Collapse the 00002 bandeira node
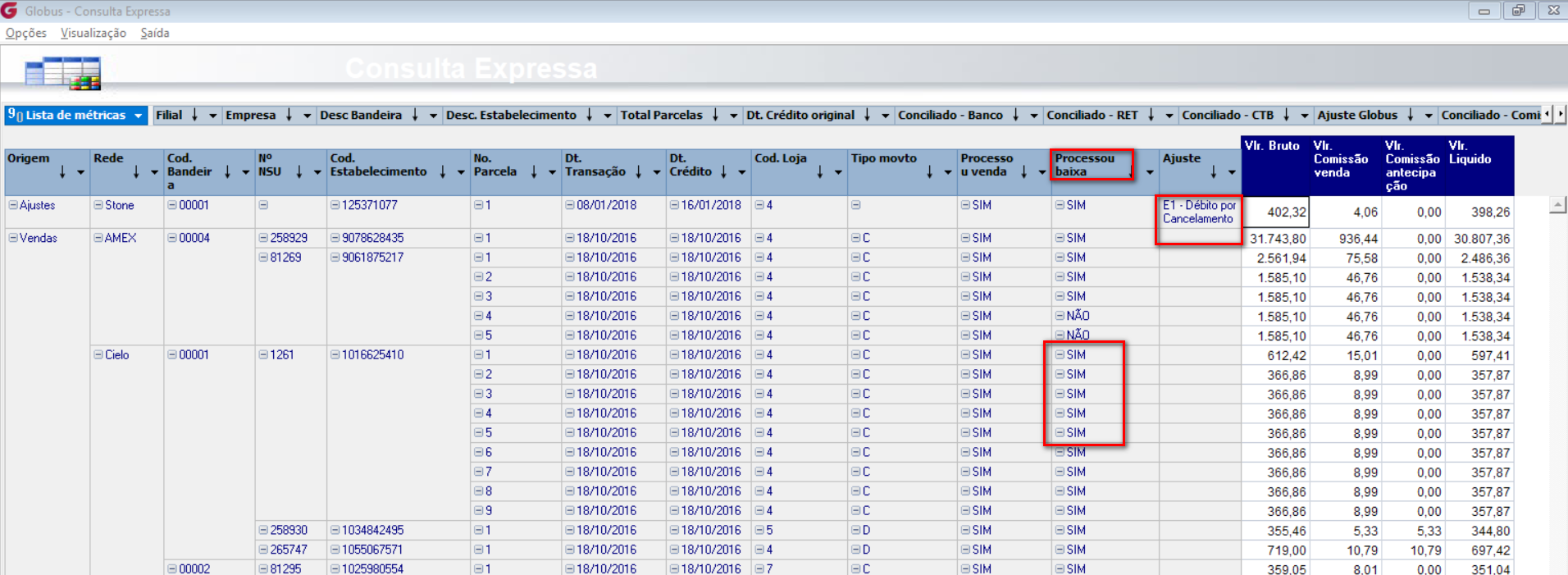This screenshot has width=1568, height=575. [172, 569]
